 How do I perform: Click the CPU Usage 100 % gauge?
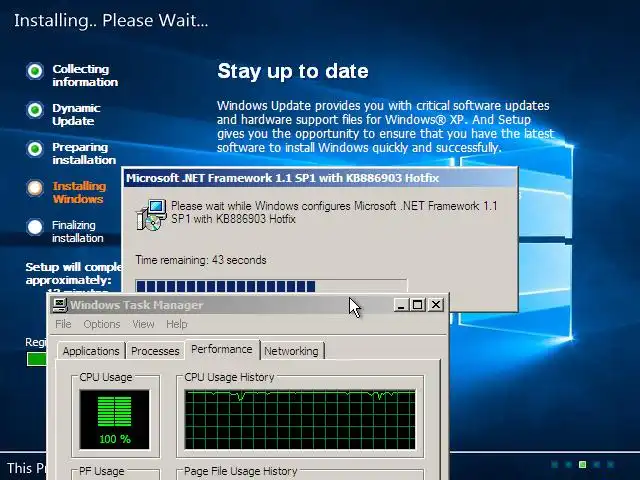tap(115, 420)
